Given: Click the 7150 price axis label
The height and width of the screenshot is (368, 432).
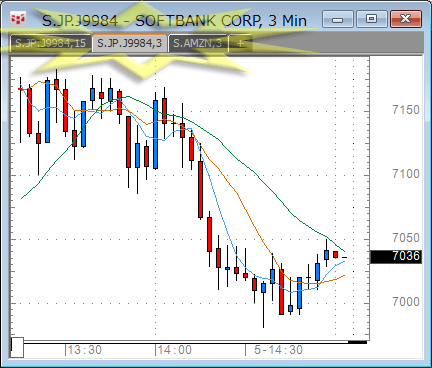Looking at the screenshot, I should (406, 110).
